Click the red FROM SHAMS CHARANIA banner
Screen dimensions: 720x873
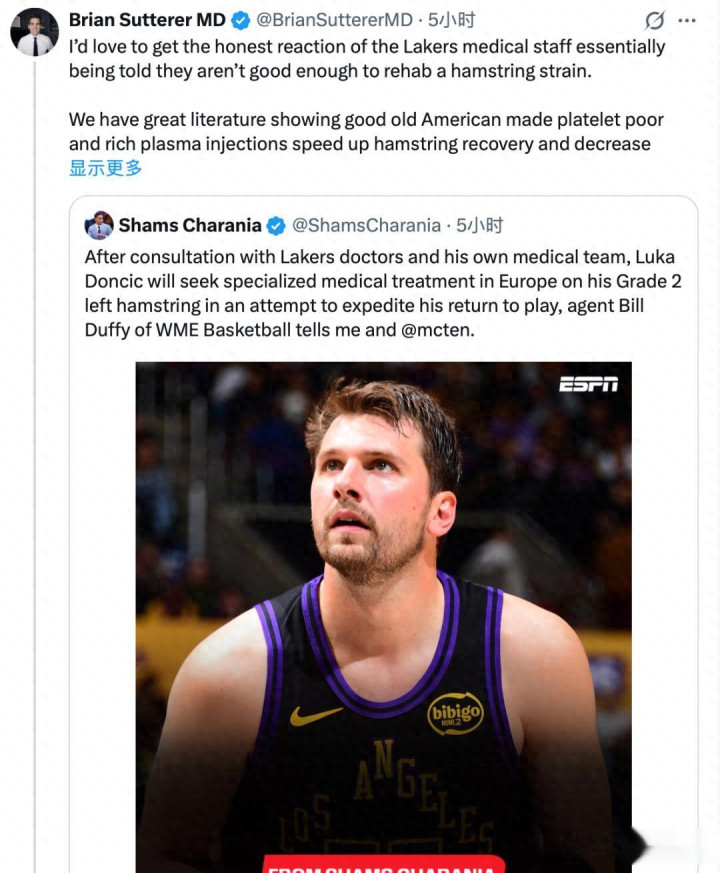coord(383,865)
